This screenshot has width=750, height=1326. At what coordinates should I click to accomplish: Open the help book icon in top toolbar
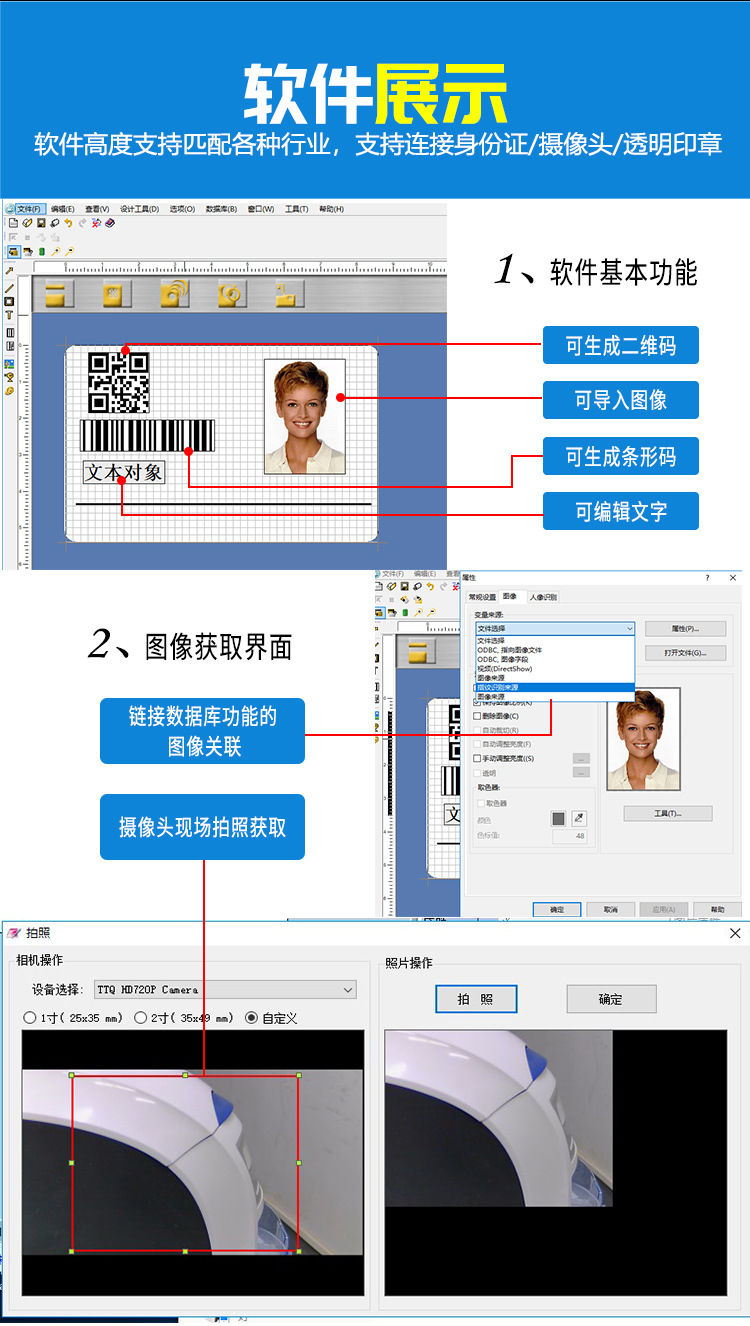(x=110, y=223)
